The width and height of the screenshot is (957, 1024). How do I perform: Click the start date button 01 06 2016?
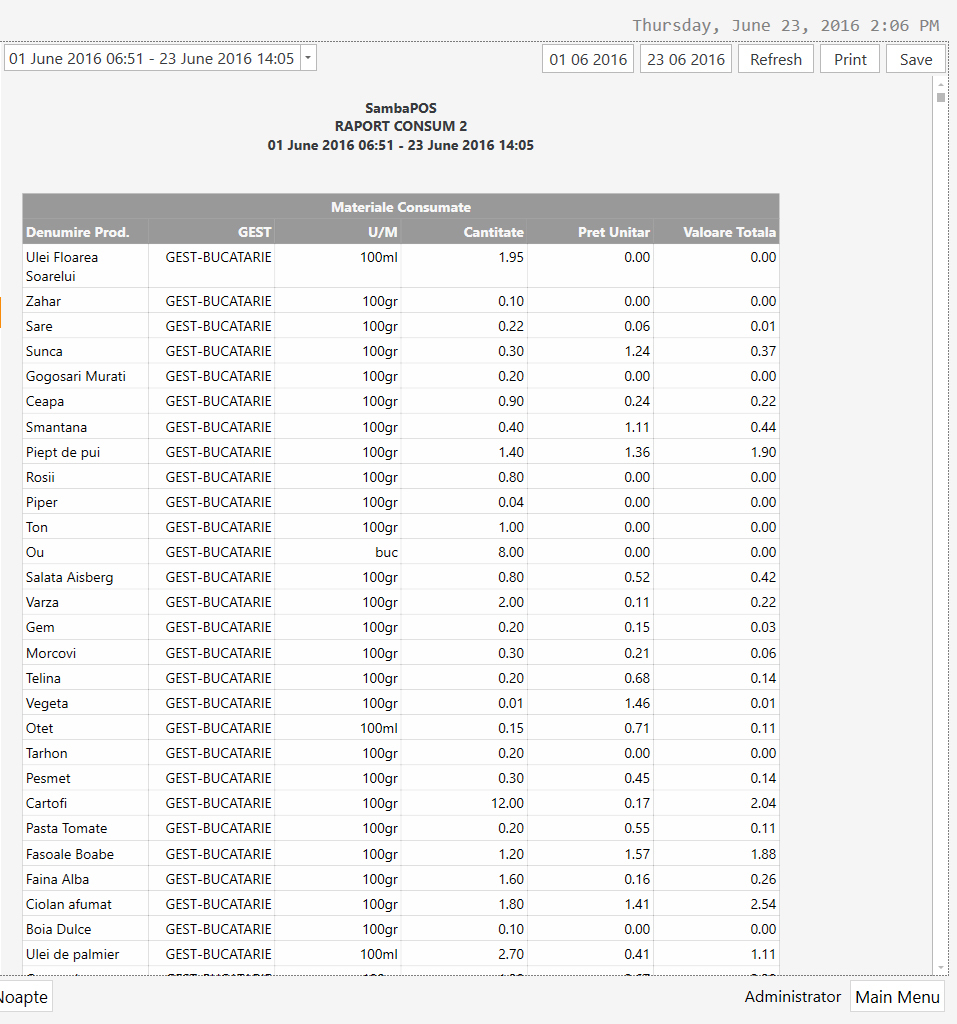coord(587,58)
